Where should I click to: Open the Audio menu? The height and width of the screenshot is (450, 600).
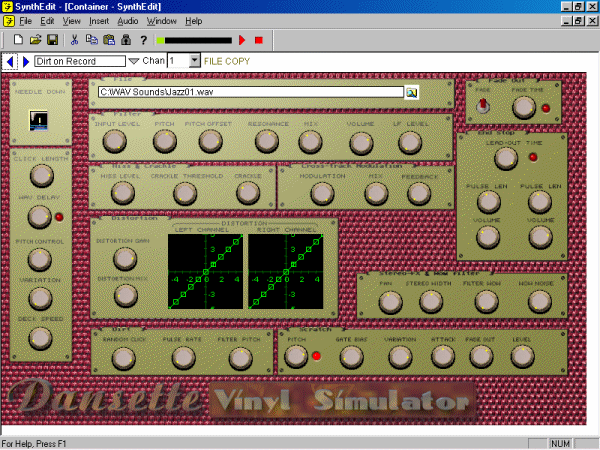(127, 20)
